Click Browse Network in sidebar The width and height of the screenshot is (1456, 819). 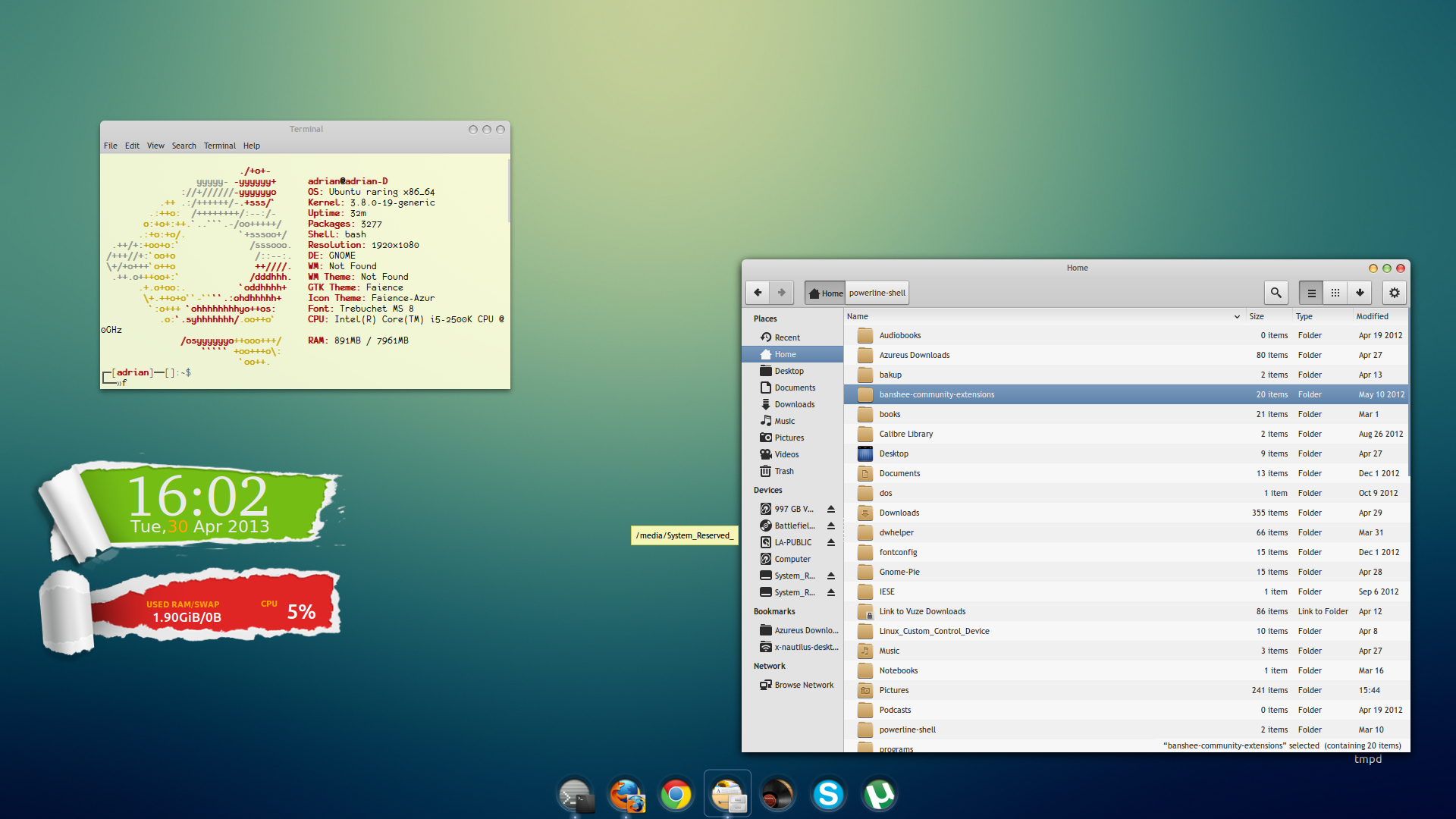pos(792,685)
